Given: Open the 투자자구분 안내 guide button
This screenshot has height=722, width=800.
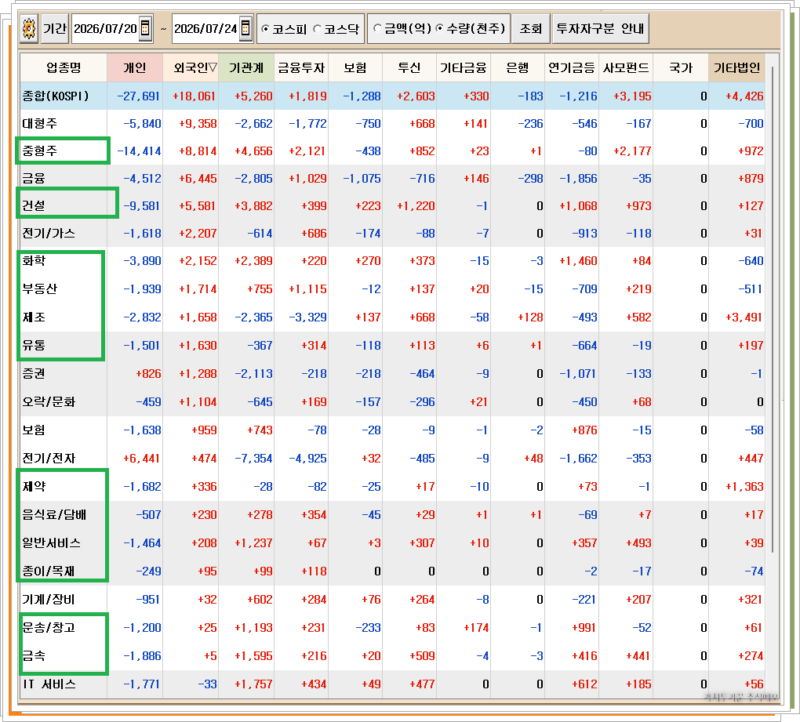Looking at the screenshot, I should coord(600,29).
